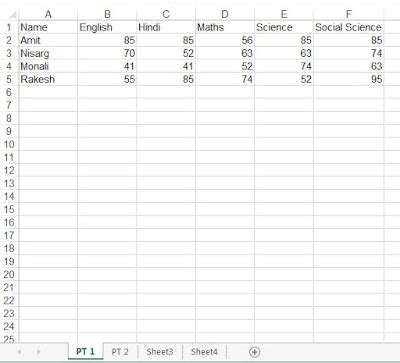Select the cell containing Amit

pyautogui.click(x=48, y=40)
